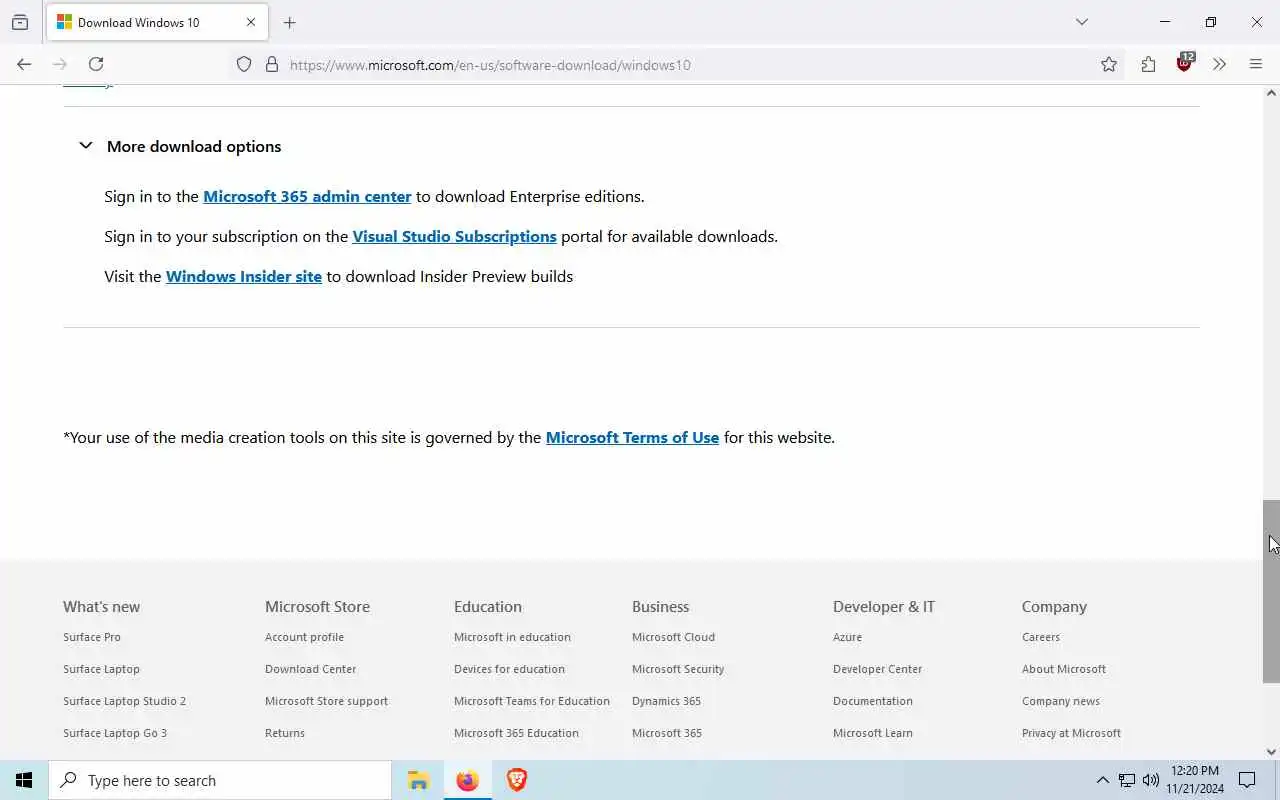This screenshot has height=800, width=1280.
Task: Switch to Firefox in the taskbar
Action: pos(467,780)
